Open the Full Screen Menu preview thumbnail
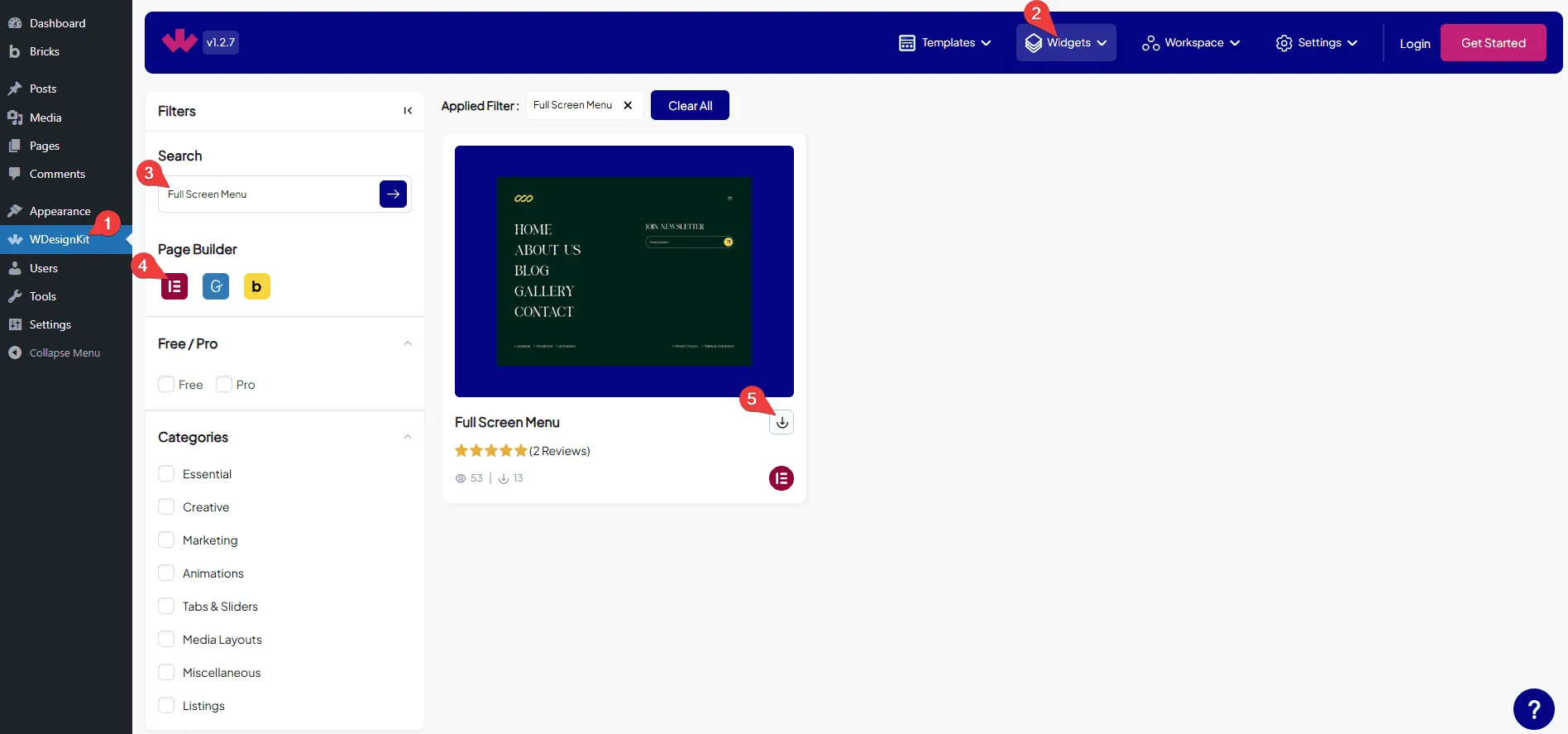The height and width of the screenshot is (734, 1568). [624, 271]
